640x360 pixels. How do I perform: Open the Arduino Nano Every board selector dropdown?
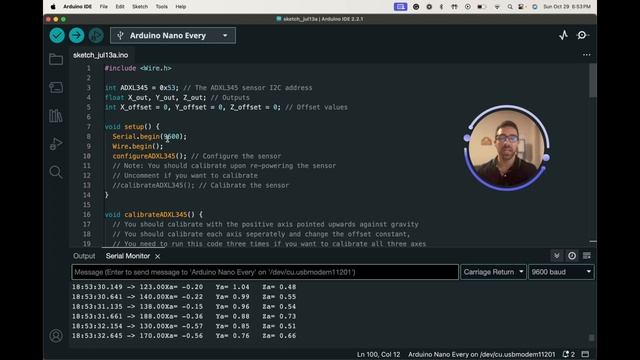(x=173, y=36)
